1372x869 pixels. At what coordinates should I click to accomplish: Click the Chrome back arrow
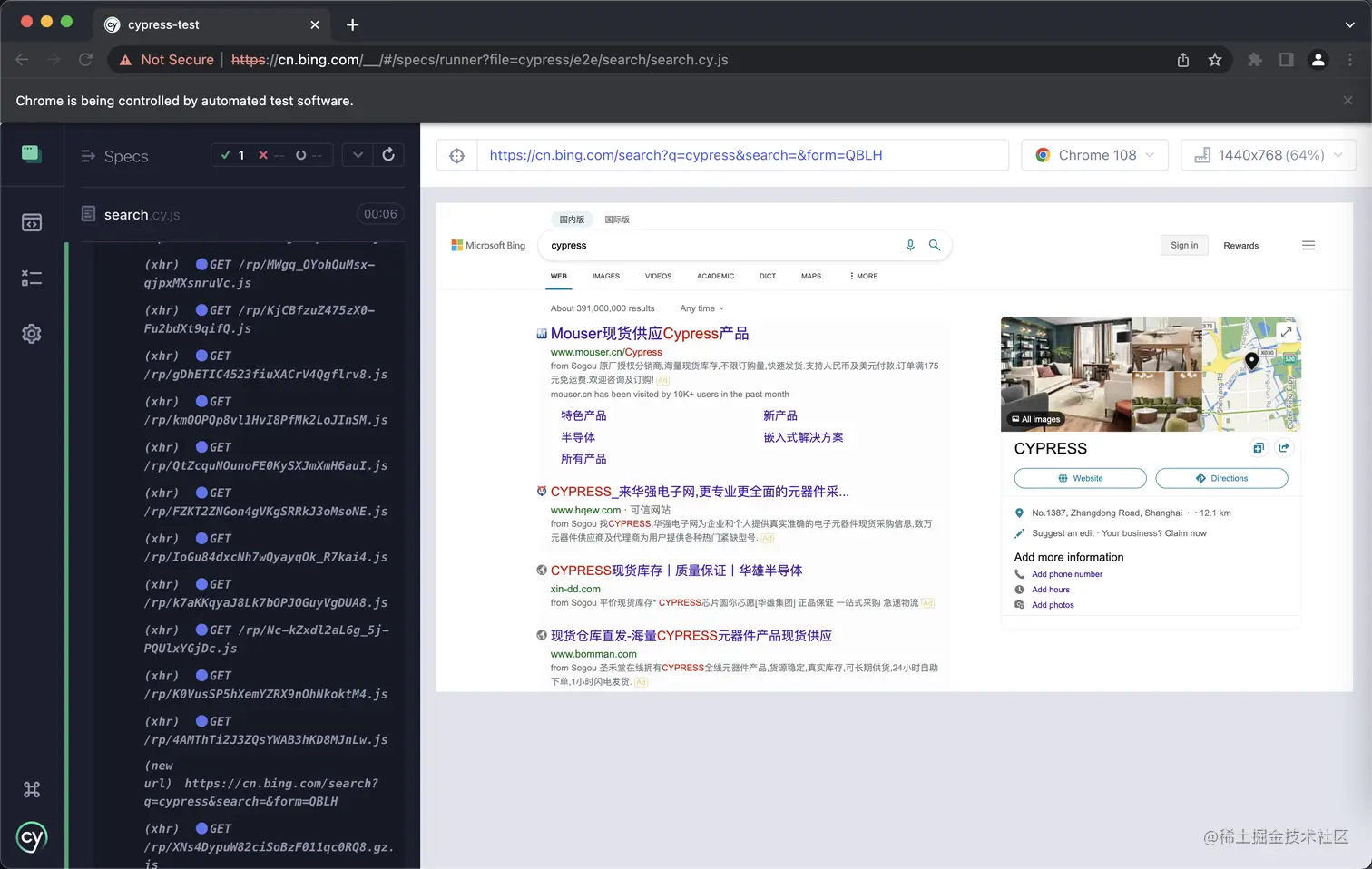click(23, 60)
